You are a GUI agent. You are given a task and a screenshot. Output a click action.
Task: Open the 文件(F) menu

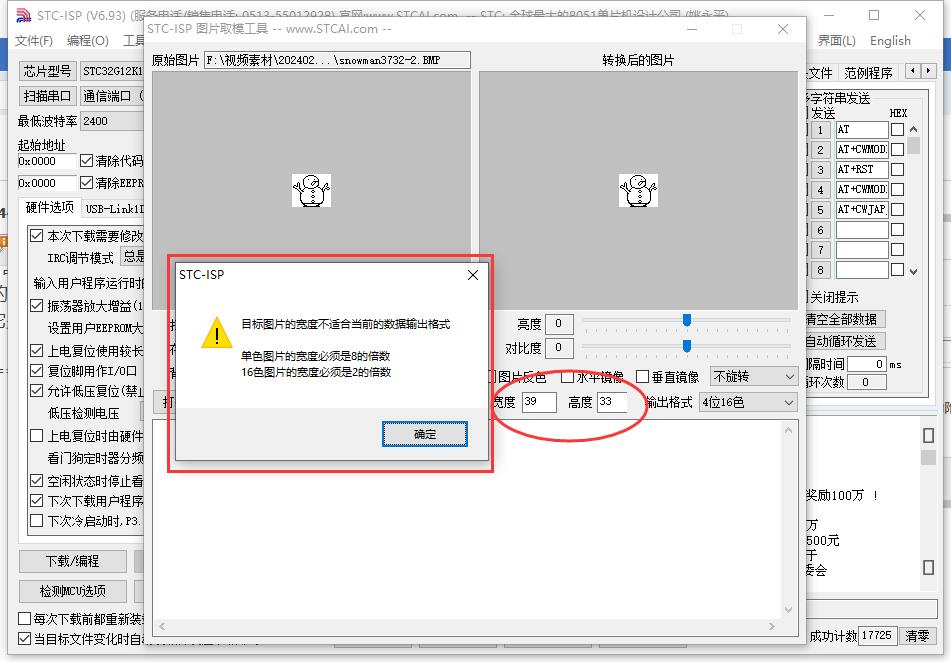[33, 41]
